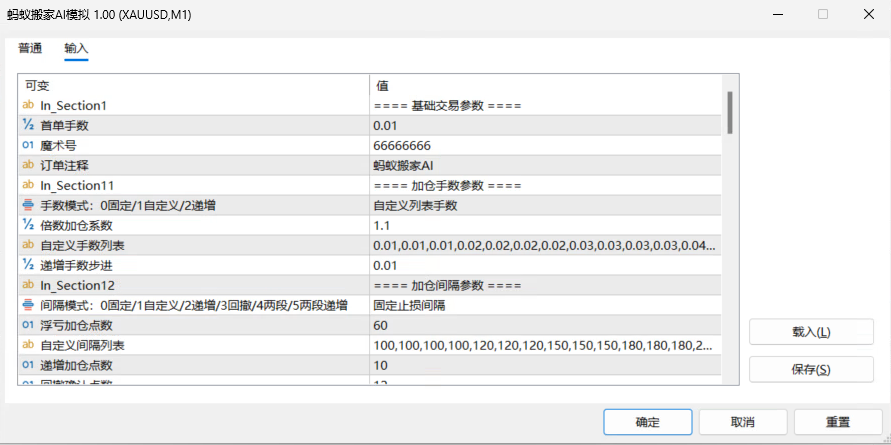Click the 重置 reset button

[x=838, y=422]
